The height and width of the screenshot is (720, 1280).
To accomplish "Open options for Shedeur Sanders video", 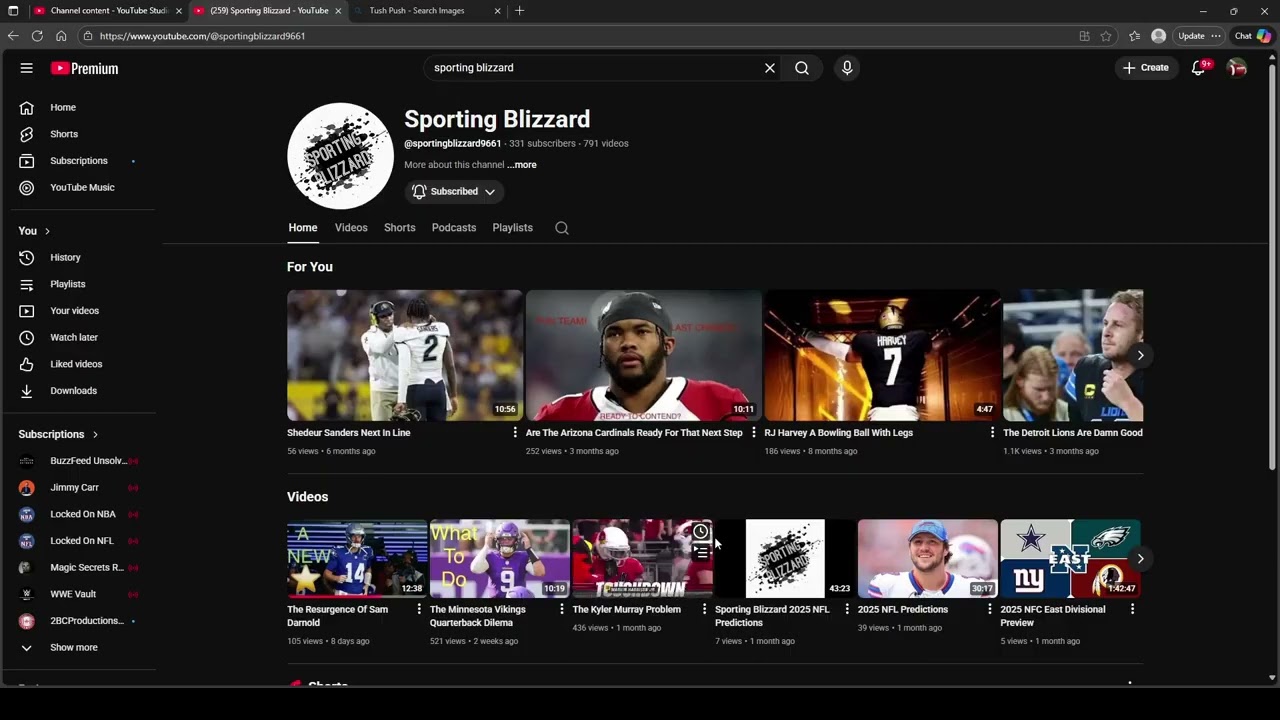I will point(515,433).
